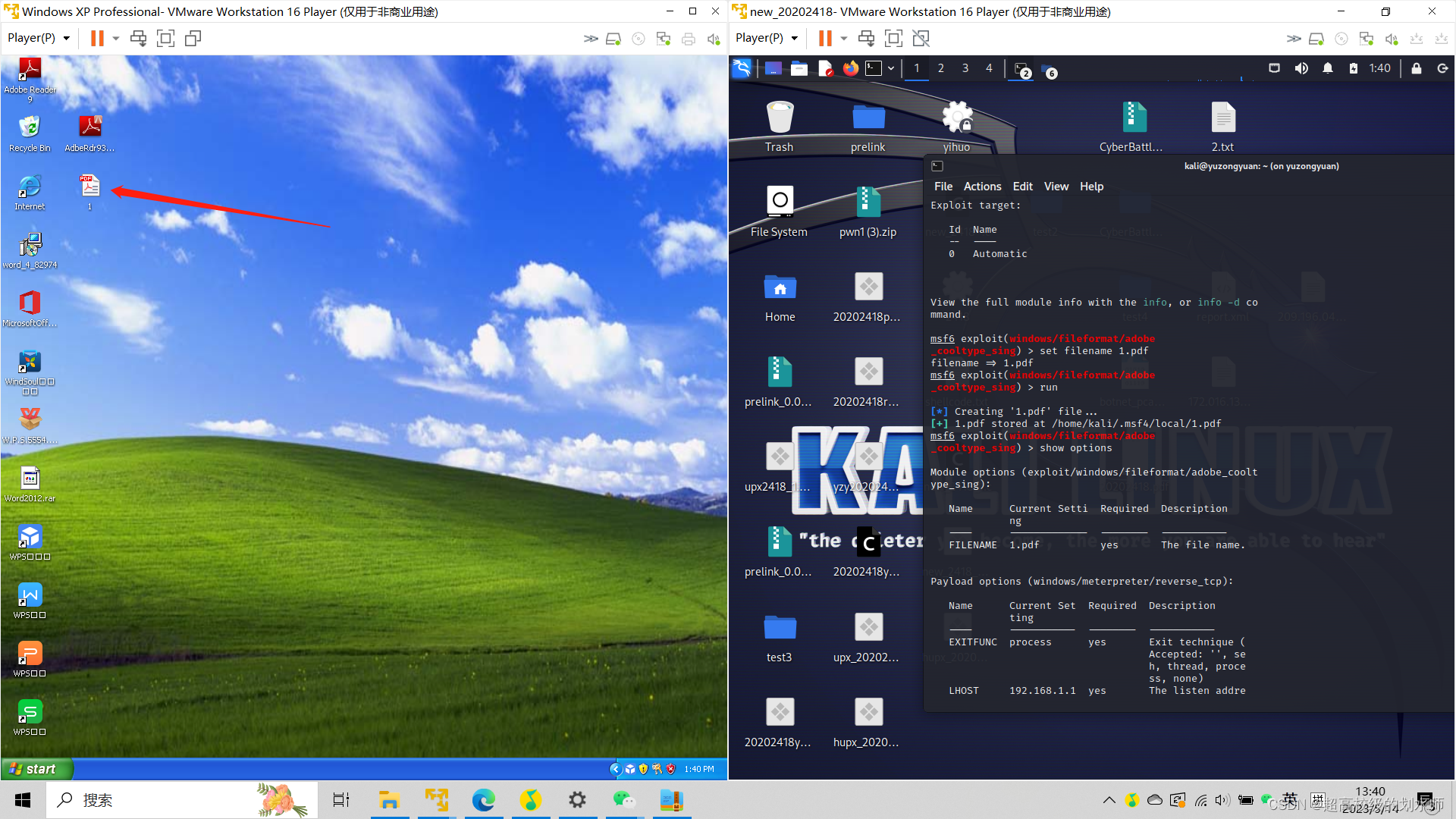Open hupx_2020... file on Kali desktop
The image size is (1456, 819).
(x=867, y=722)
